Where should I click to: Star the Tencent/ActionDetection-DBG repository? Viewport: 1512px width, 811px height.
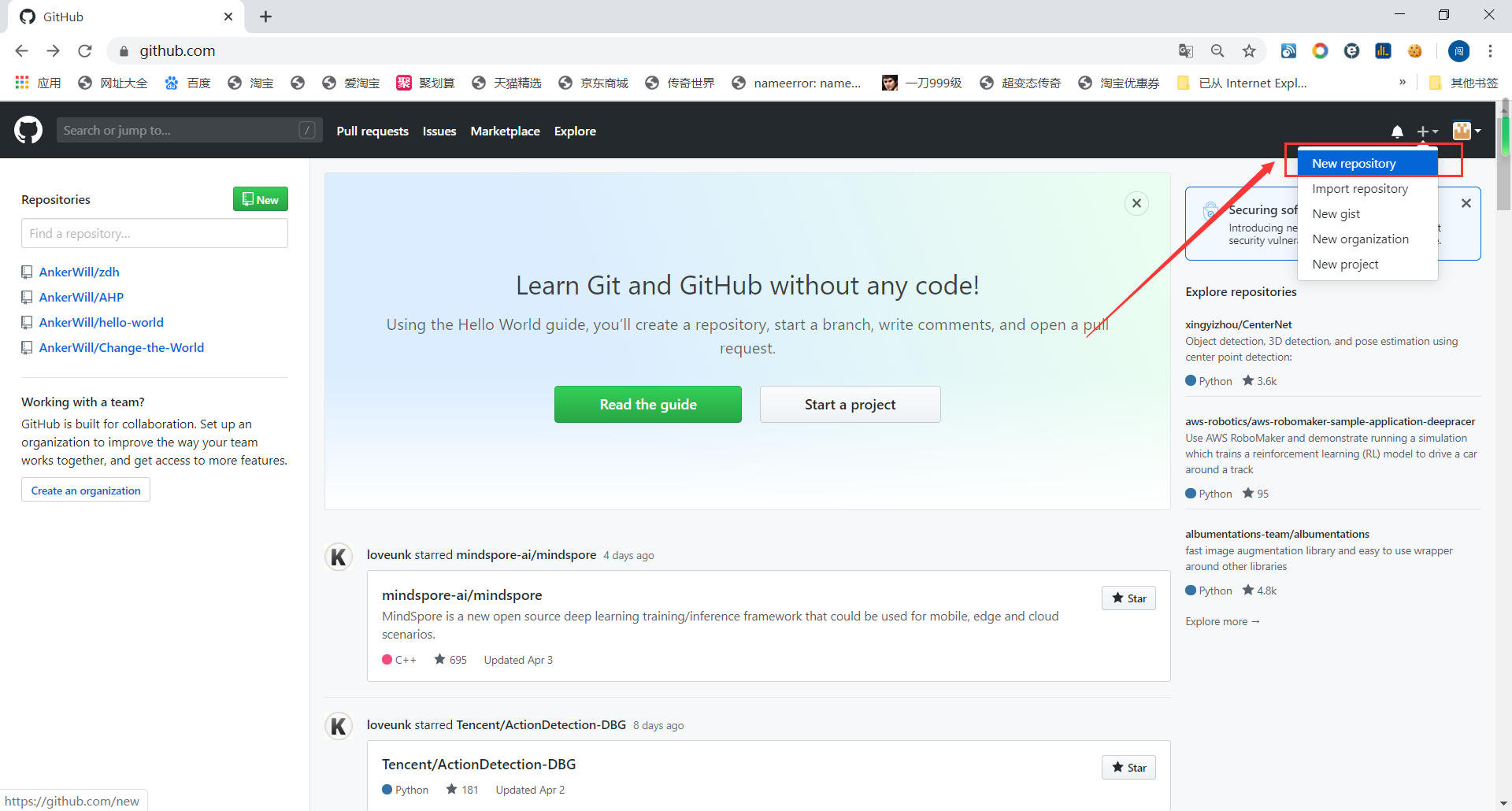[1128, 768]
